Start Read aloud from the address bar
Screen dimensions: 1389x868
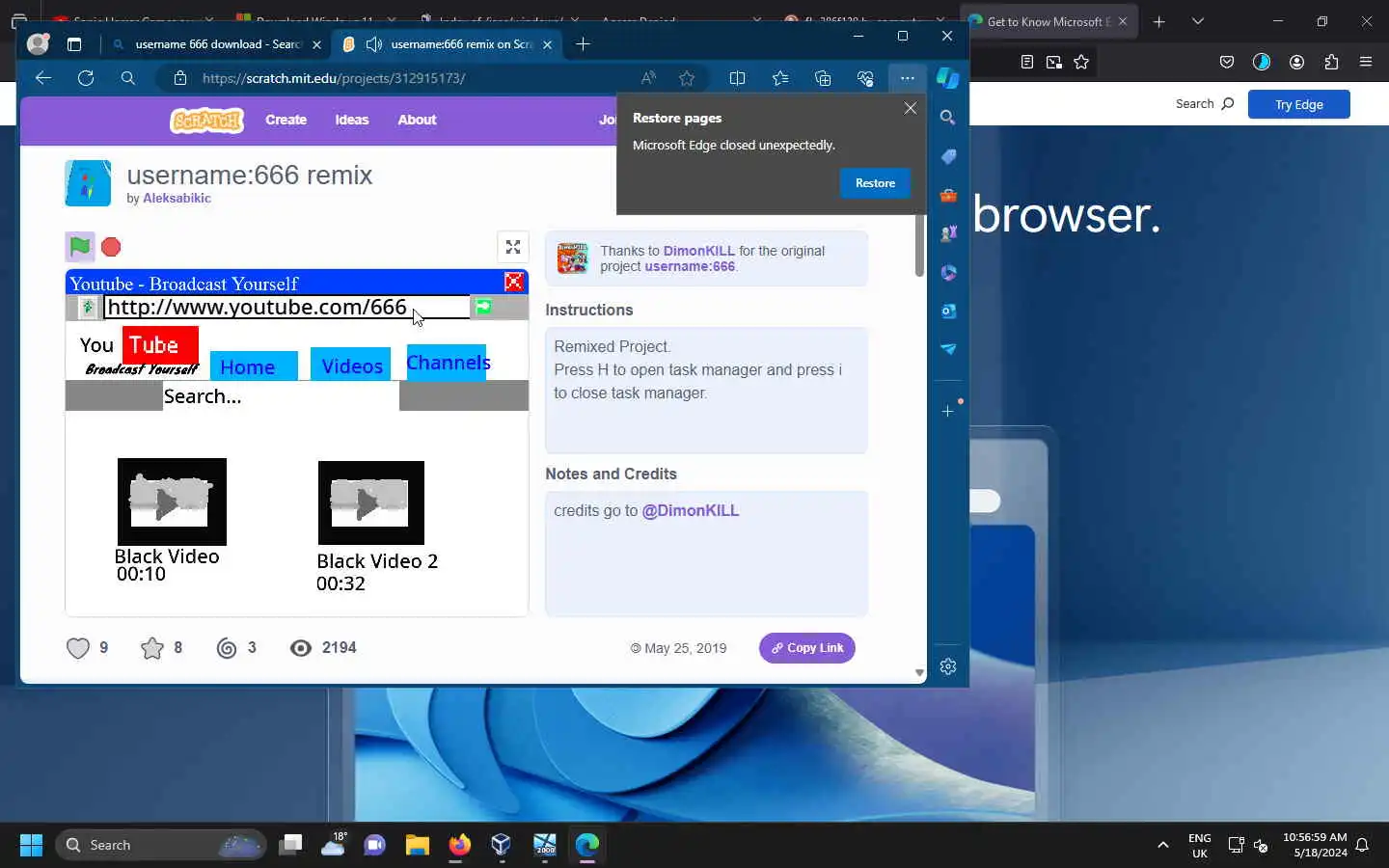(648, 78)
